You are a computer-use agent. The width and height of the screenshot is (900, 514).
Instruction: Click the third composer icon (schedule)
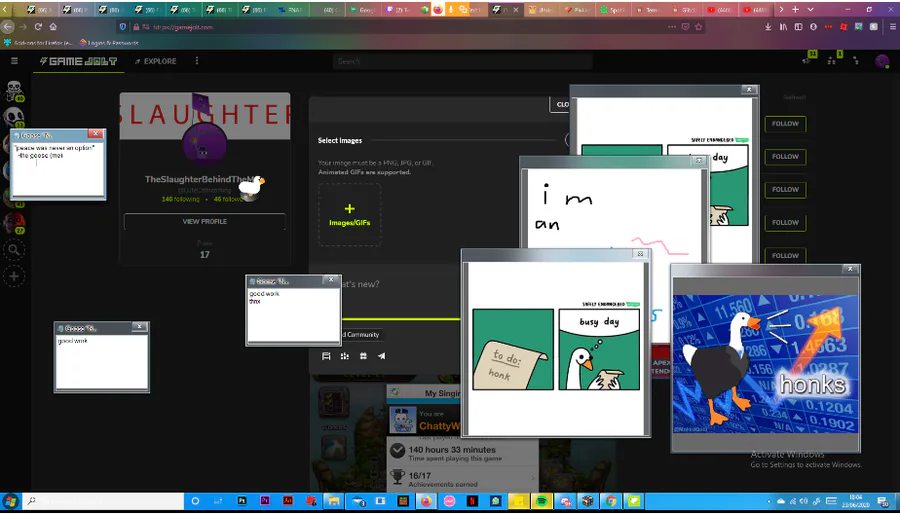(x=363, y=356)
